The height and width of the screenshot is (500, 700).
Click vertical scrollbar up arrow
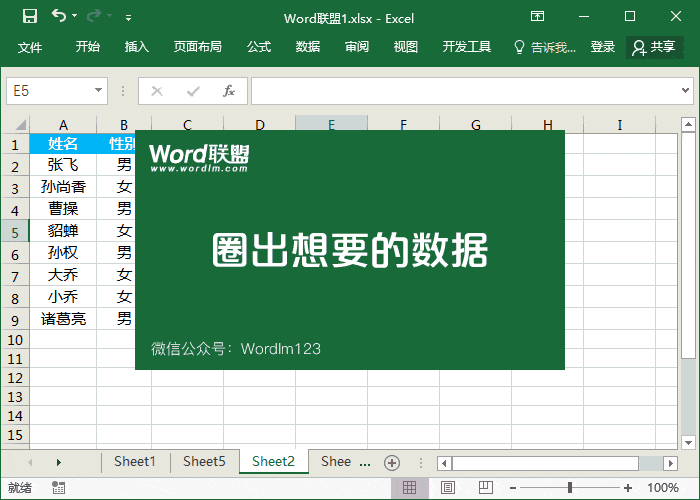688,124
